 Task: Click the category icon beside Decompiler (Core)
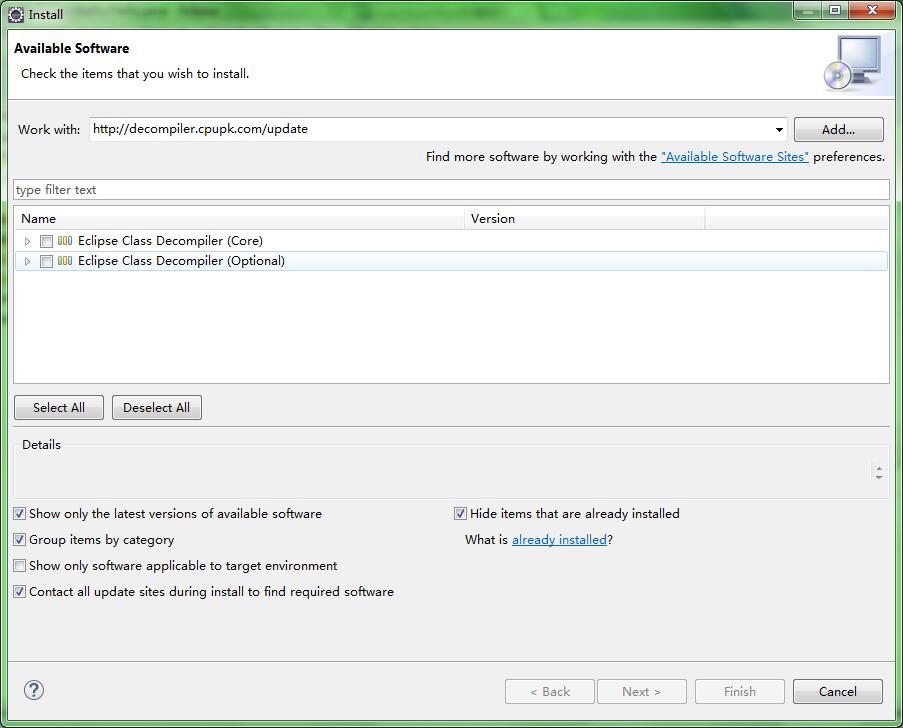tap(65, 241)
